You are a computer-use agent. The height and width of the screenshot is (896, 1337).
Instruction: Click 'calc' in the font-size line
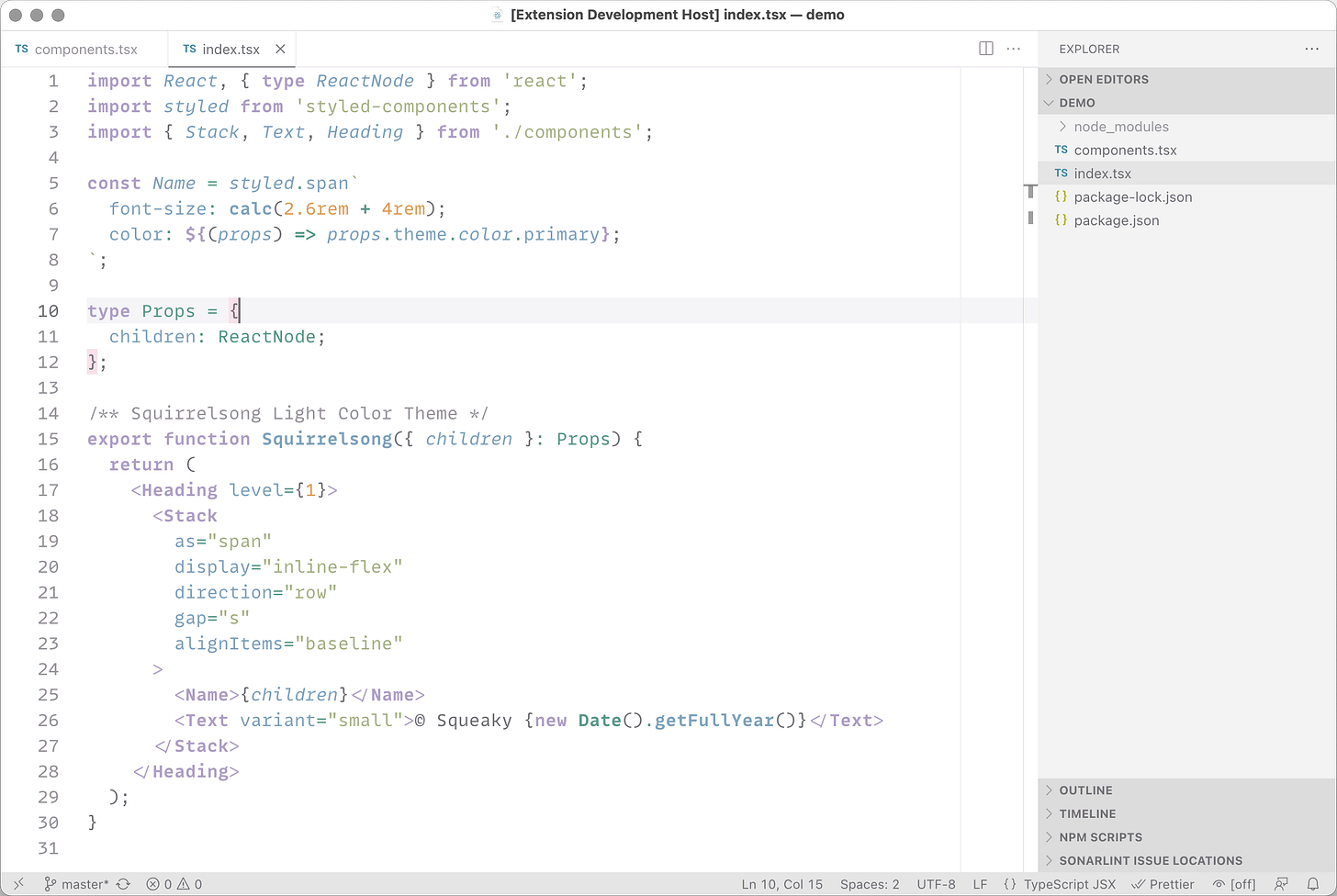tap(251, 208)
